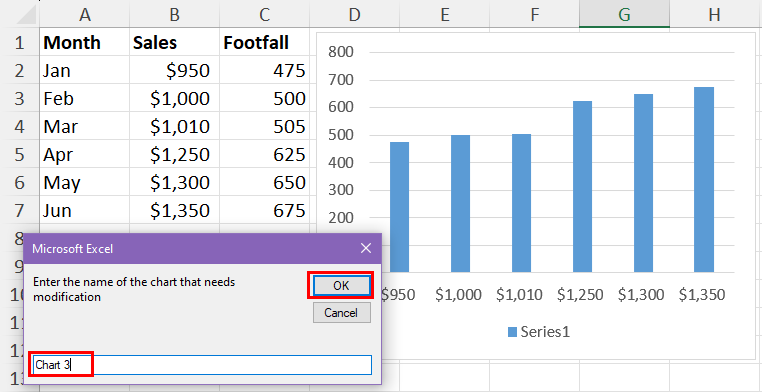The width and height of the screenshot is (762, 392).
Task: Select the $1,300 sales cell in column B
Action: click(x=174, y=182)
